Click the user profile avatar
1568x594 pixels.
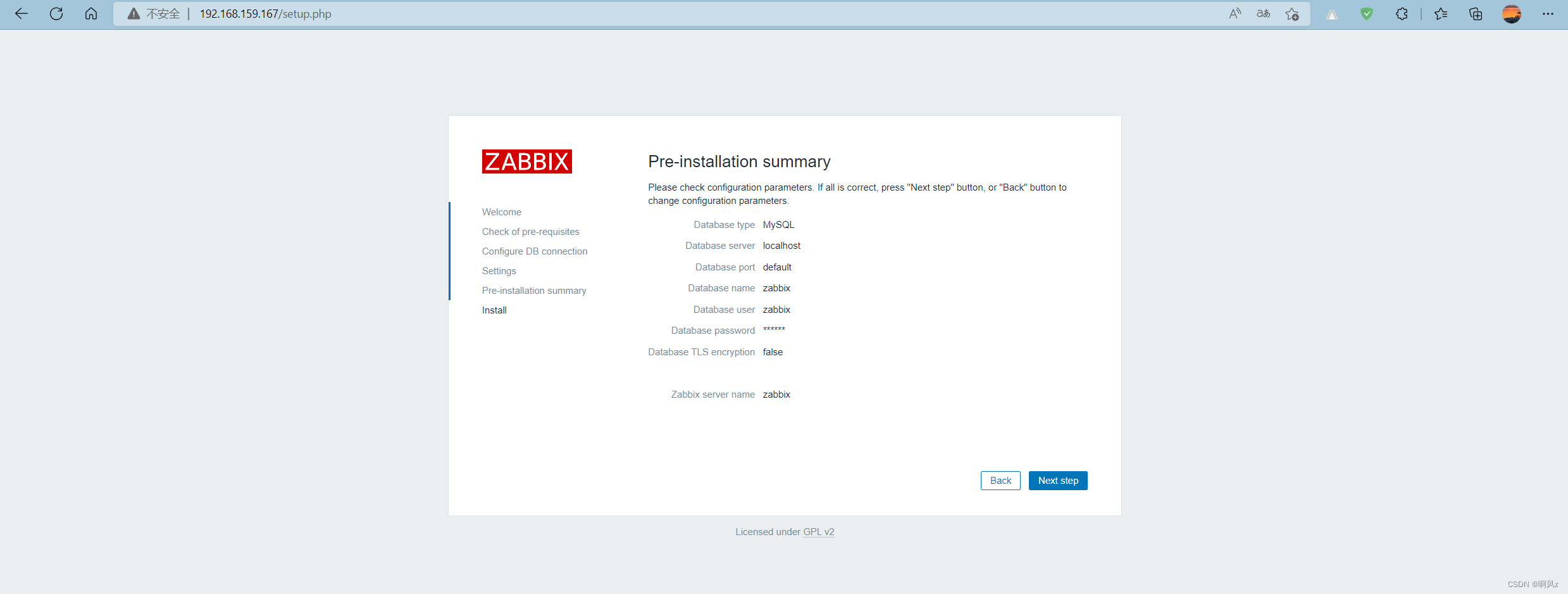1512,14
